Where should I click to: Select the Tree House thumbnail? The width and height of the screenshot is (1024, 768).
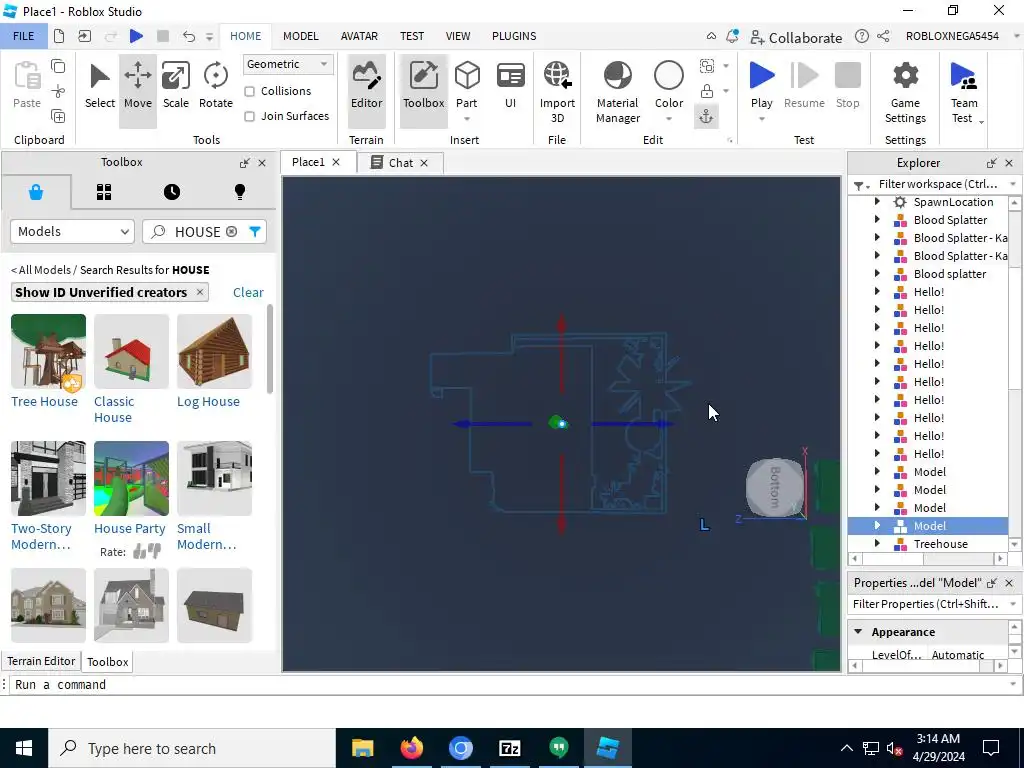coord(48,351)
